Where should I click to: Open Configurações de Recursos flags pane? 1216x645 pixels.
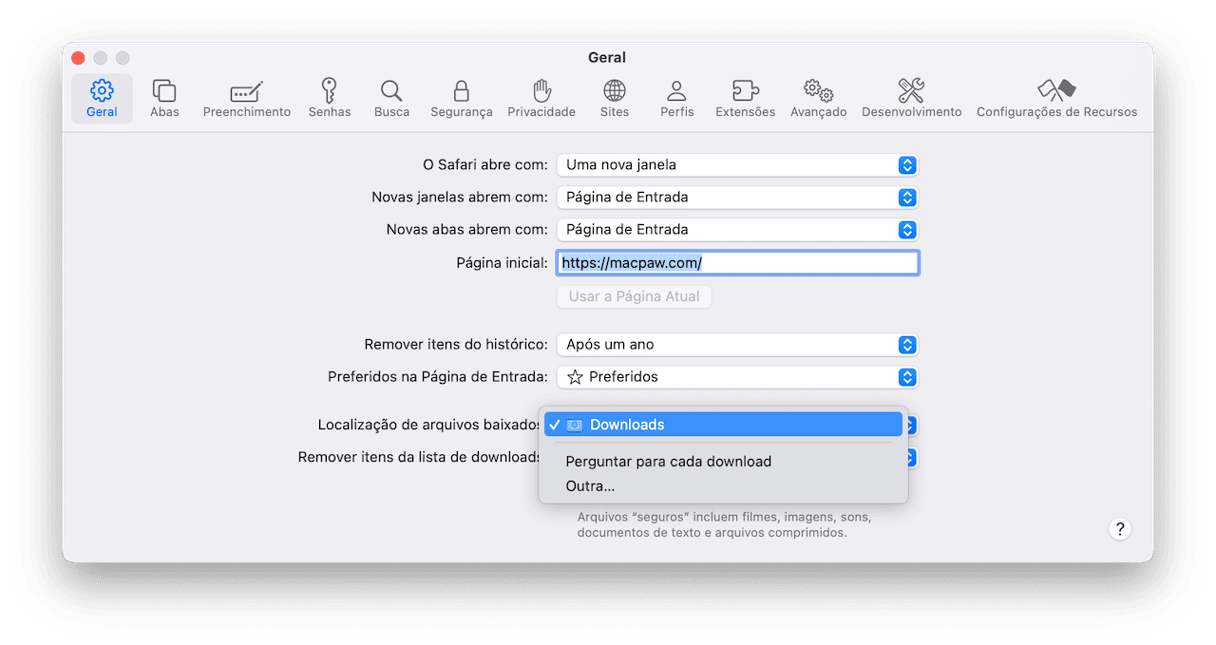[1056, 98]
